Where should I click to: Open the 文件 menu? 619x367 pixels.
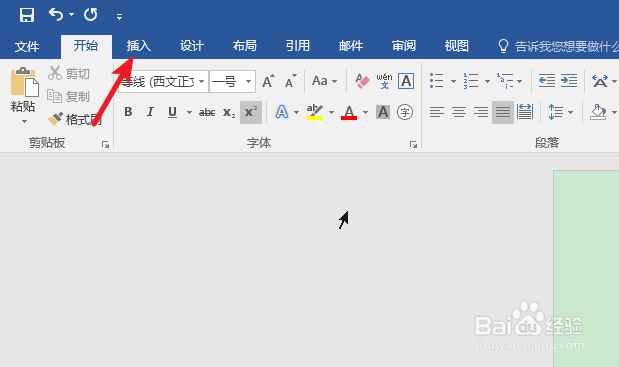pyautogui.click(x=27, y=46)
